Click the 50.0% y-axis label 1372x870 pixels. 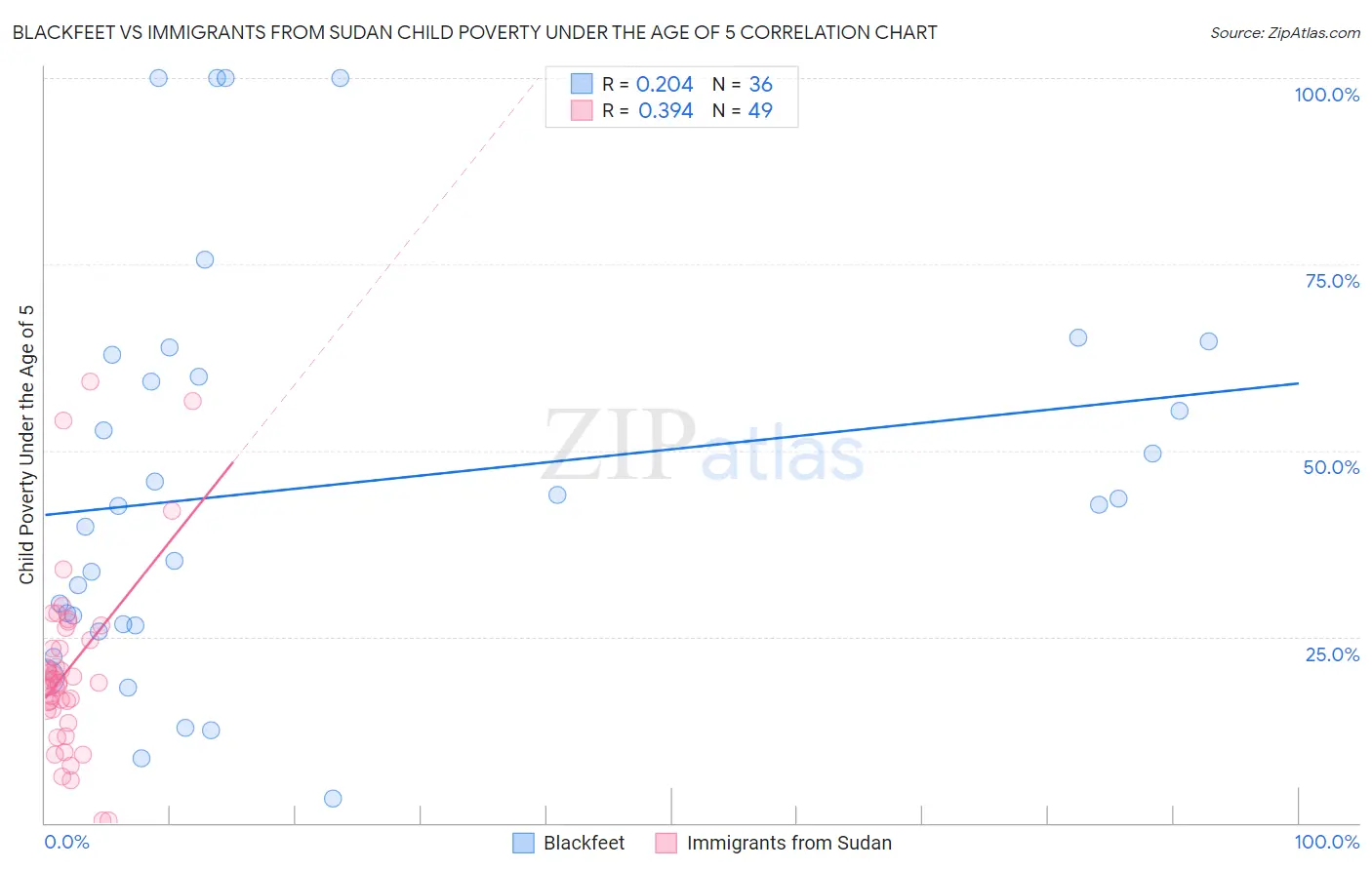point(1331,467)
